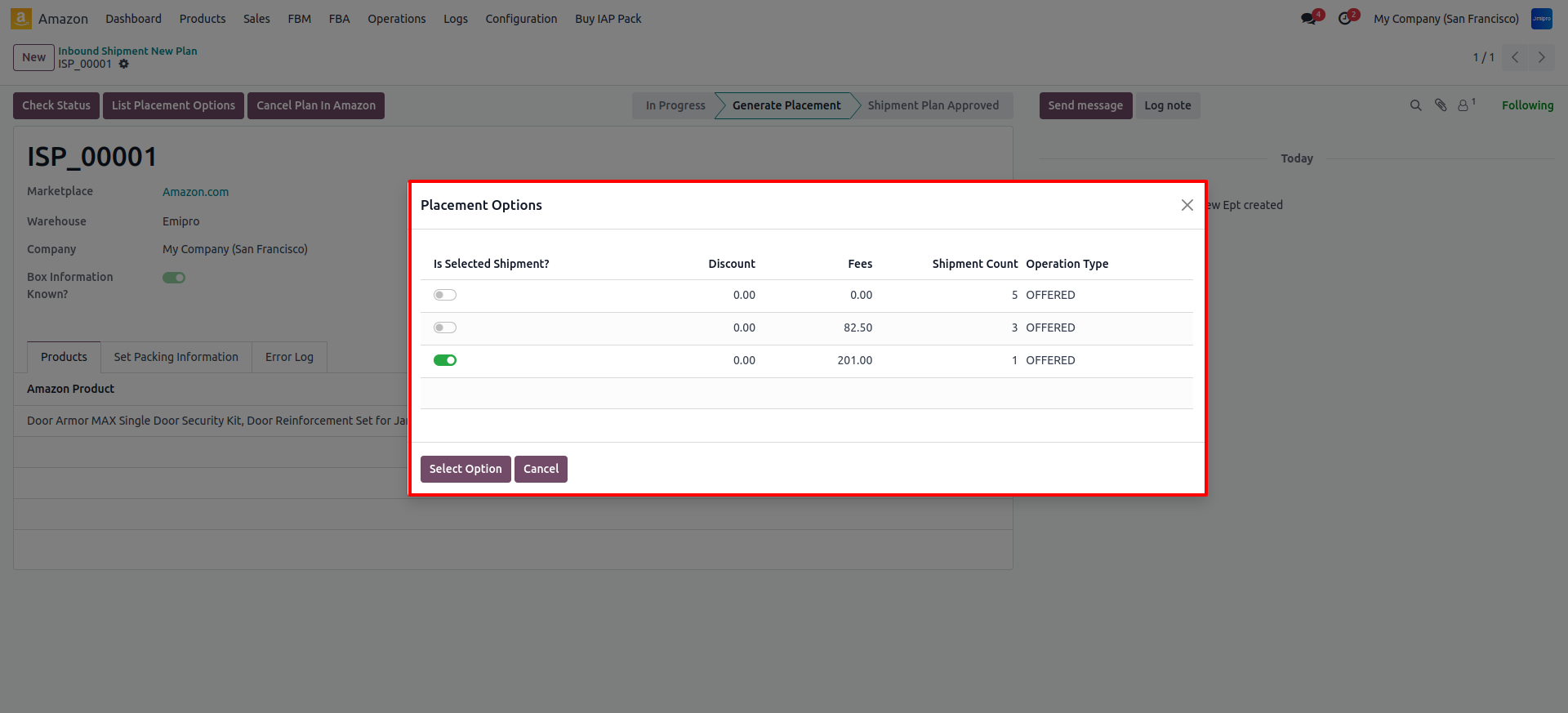The height and width of the screenshot is (713, 1568).
Task: Click the paperclip attachments icon
Action: click(x=1441, y=105)
